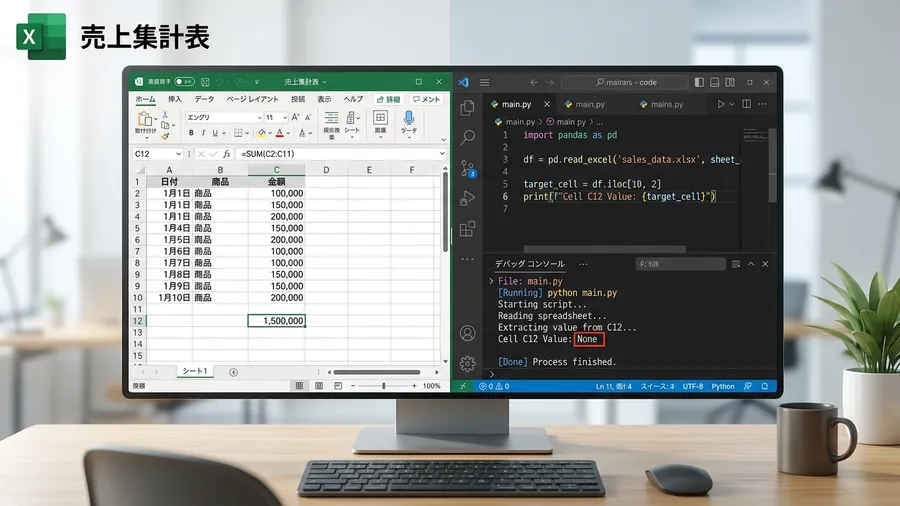Image resolution: width=900 pixels, height=506 pixels.
Task: Increase font size with the larger A icon
Action: 295,117
